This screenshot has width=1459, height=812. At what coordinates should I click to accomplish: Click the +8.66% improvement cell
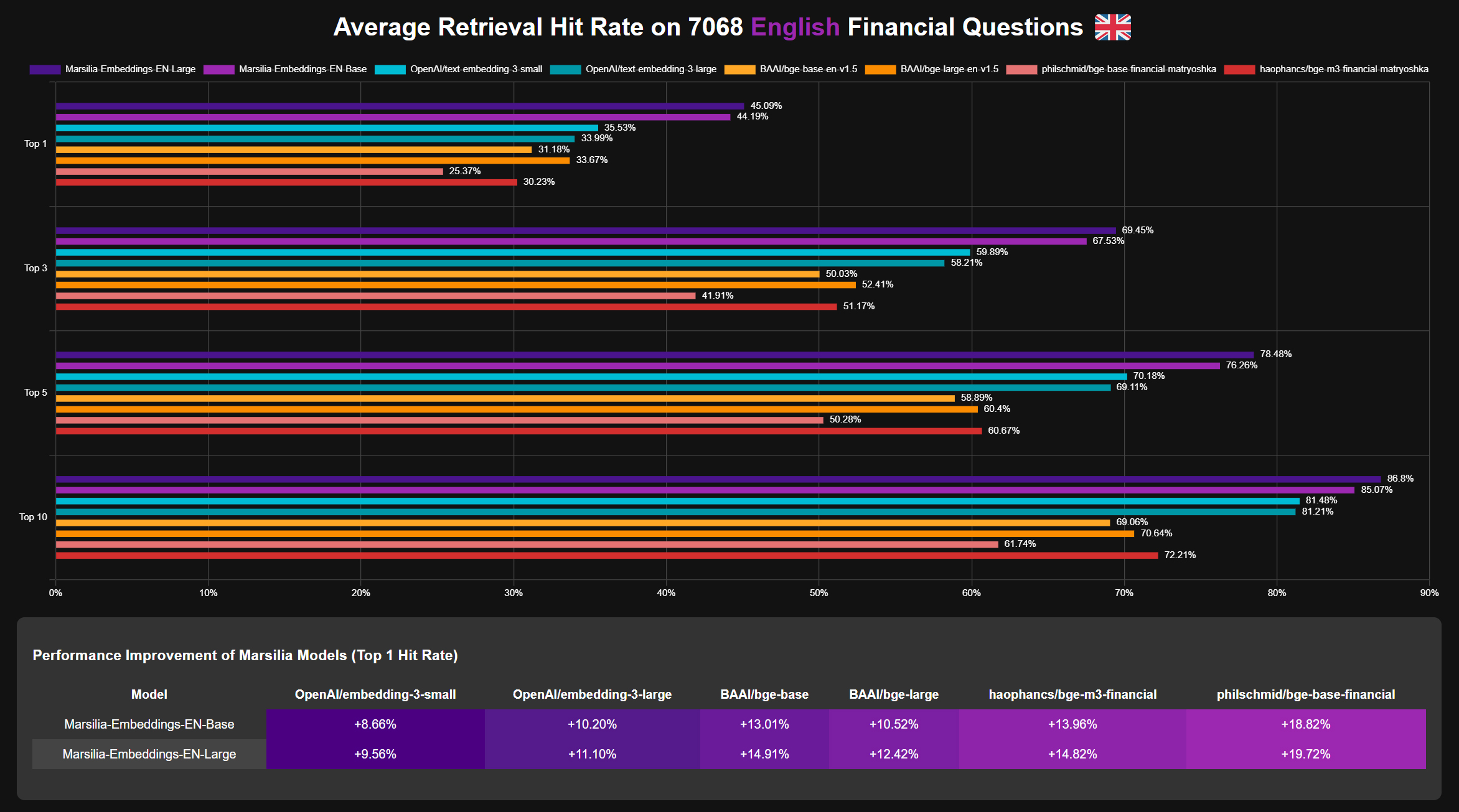pos(375,724)
